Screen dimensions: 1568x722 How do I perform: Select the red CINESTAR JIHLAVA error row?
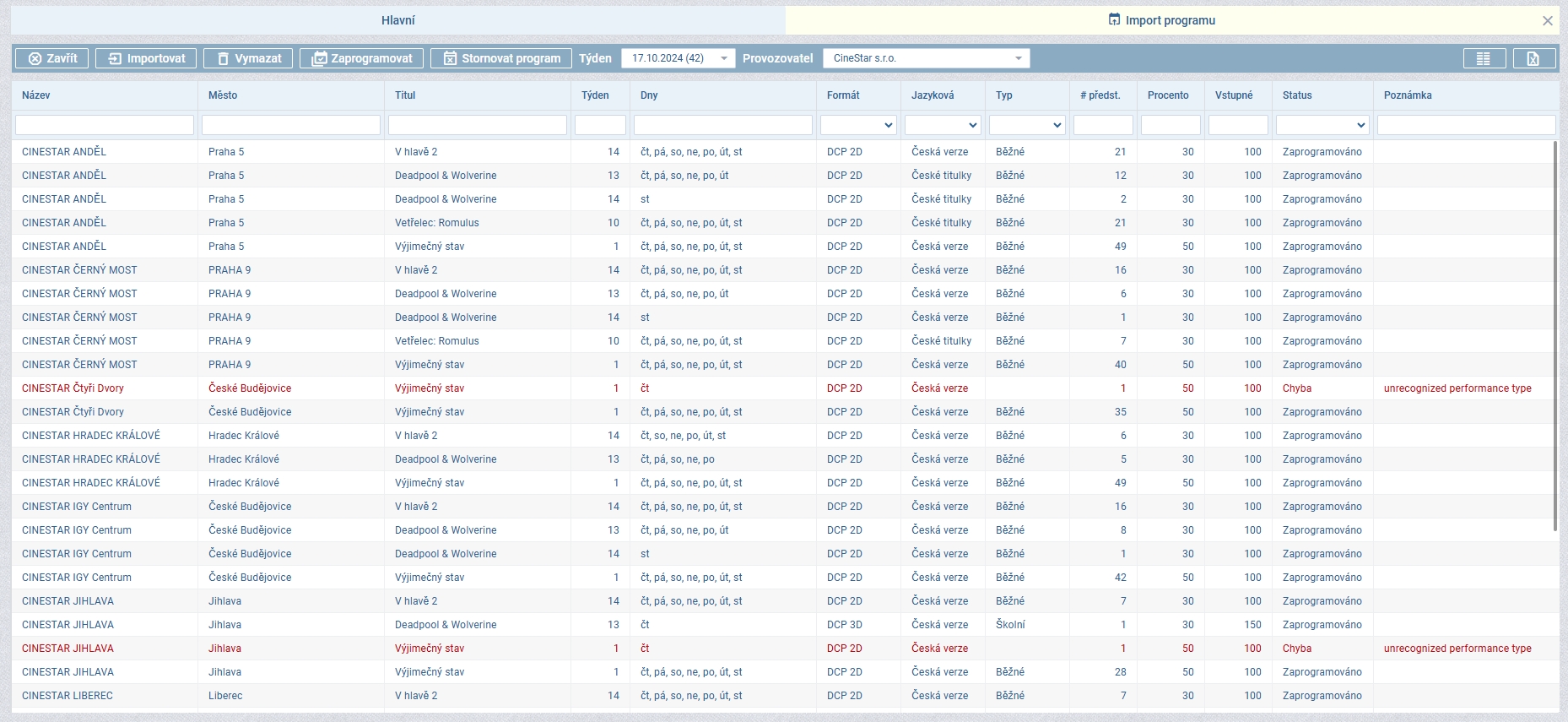click(68, 649)
